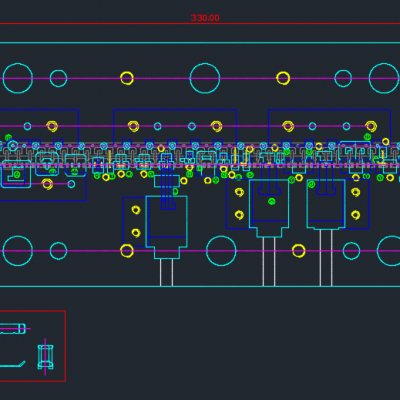The width and height of the screenshot is (400, 400).
Task: Select cyan rounded tube shape in red detail box
Action: (13, 328)
